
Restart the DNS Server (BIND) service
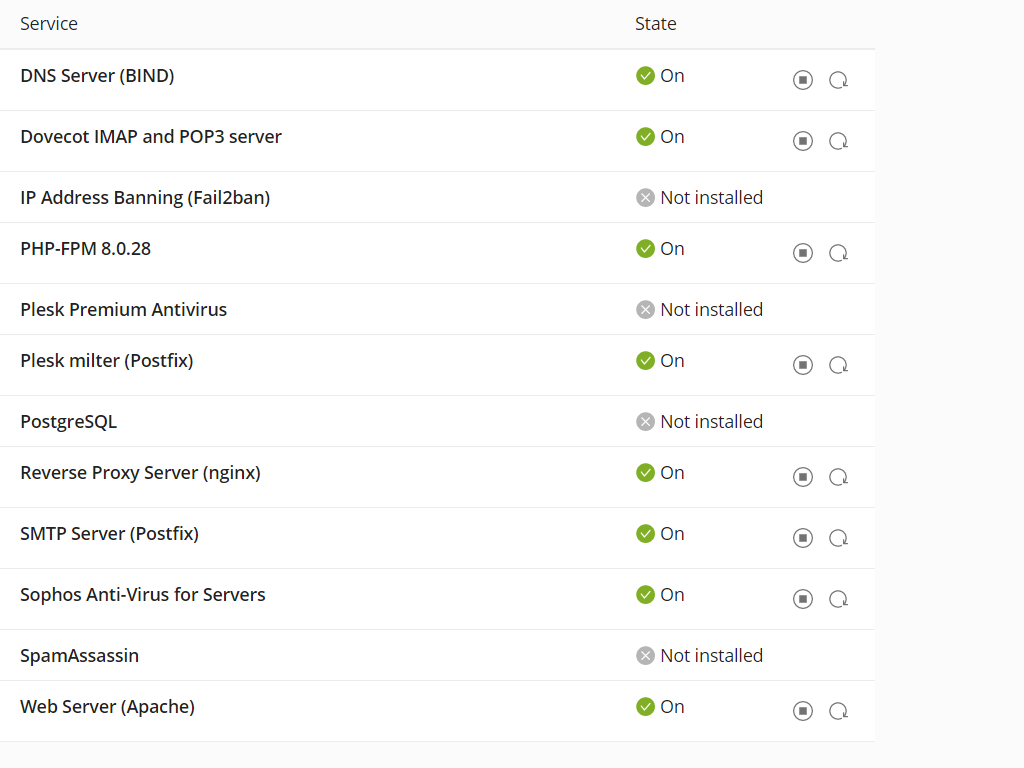(x=838, y=79)
